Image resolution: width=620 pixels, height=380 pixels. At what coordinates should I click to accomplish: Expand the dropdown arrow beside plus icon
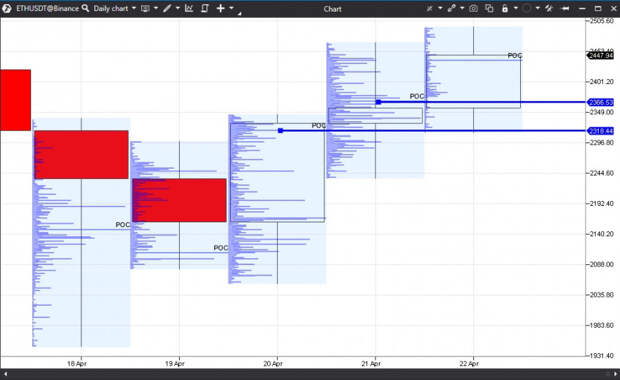point(231,8)
